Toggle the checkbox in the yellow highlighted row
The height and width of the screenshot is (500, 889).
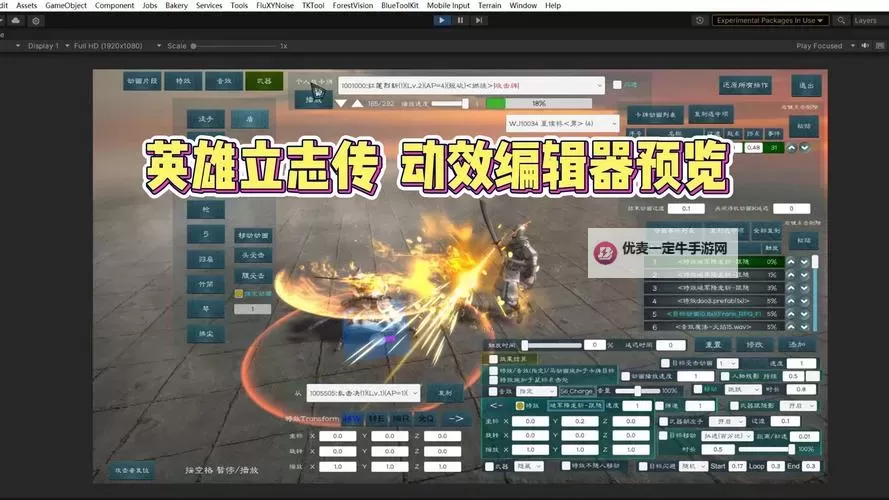(x=493, y=359)
